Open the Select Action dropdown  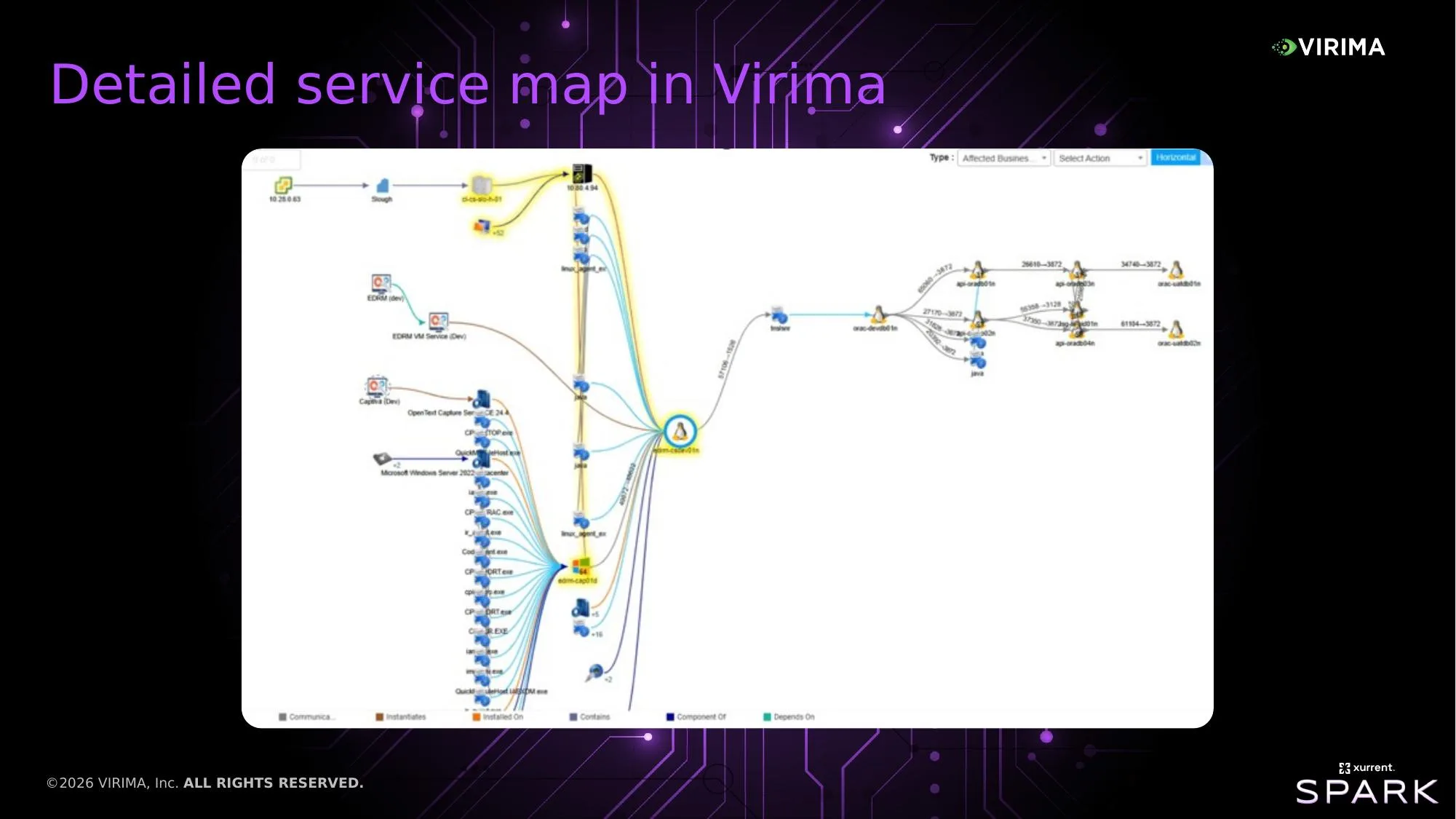[1100, 158]
